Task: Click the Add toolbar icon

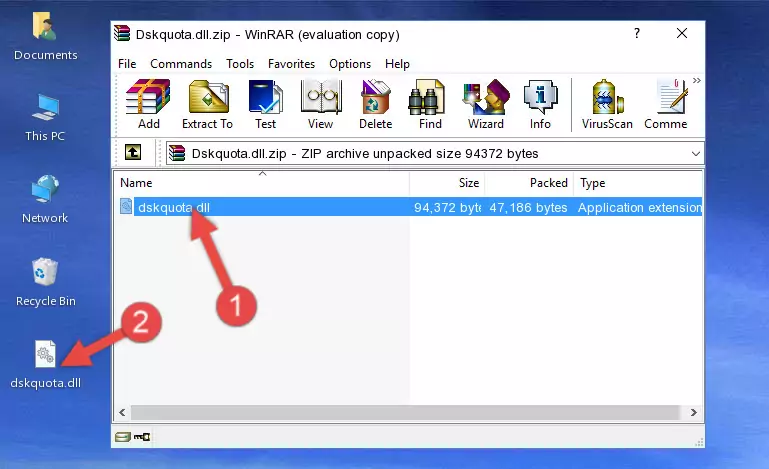Action: pyautogui.click(x=148, y=104)
